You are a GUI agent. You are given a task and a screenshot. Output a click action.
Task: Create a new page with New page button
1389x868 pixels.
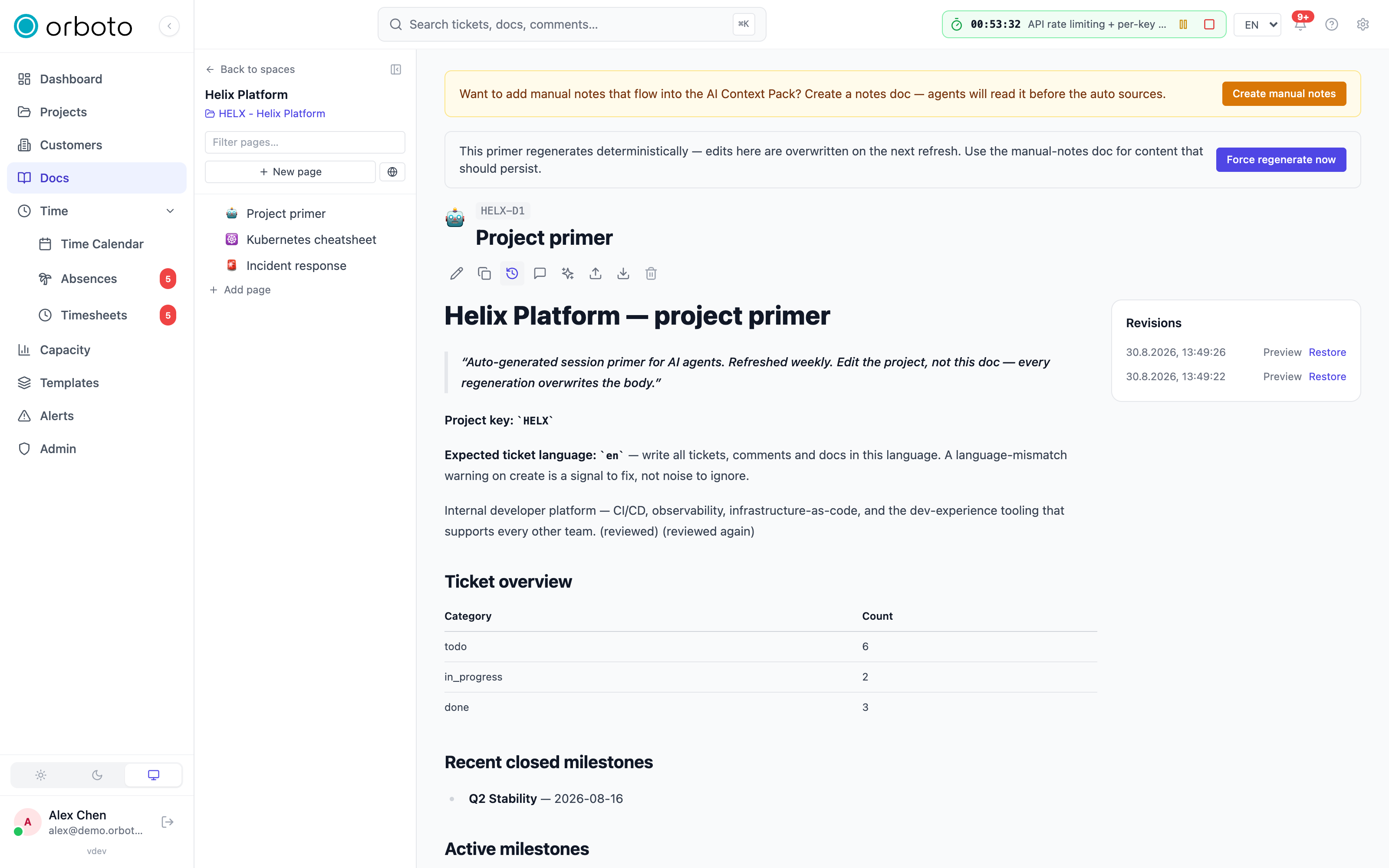pos(290,172)
